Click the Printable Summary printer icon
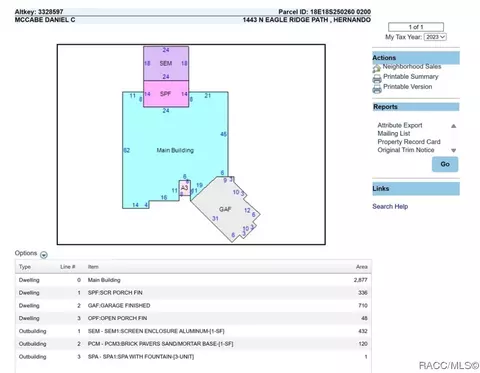The height and width of the screenshot is (373, 480). coord(377,78)
